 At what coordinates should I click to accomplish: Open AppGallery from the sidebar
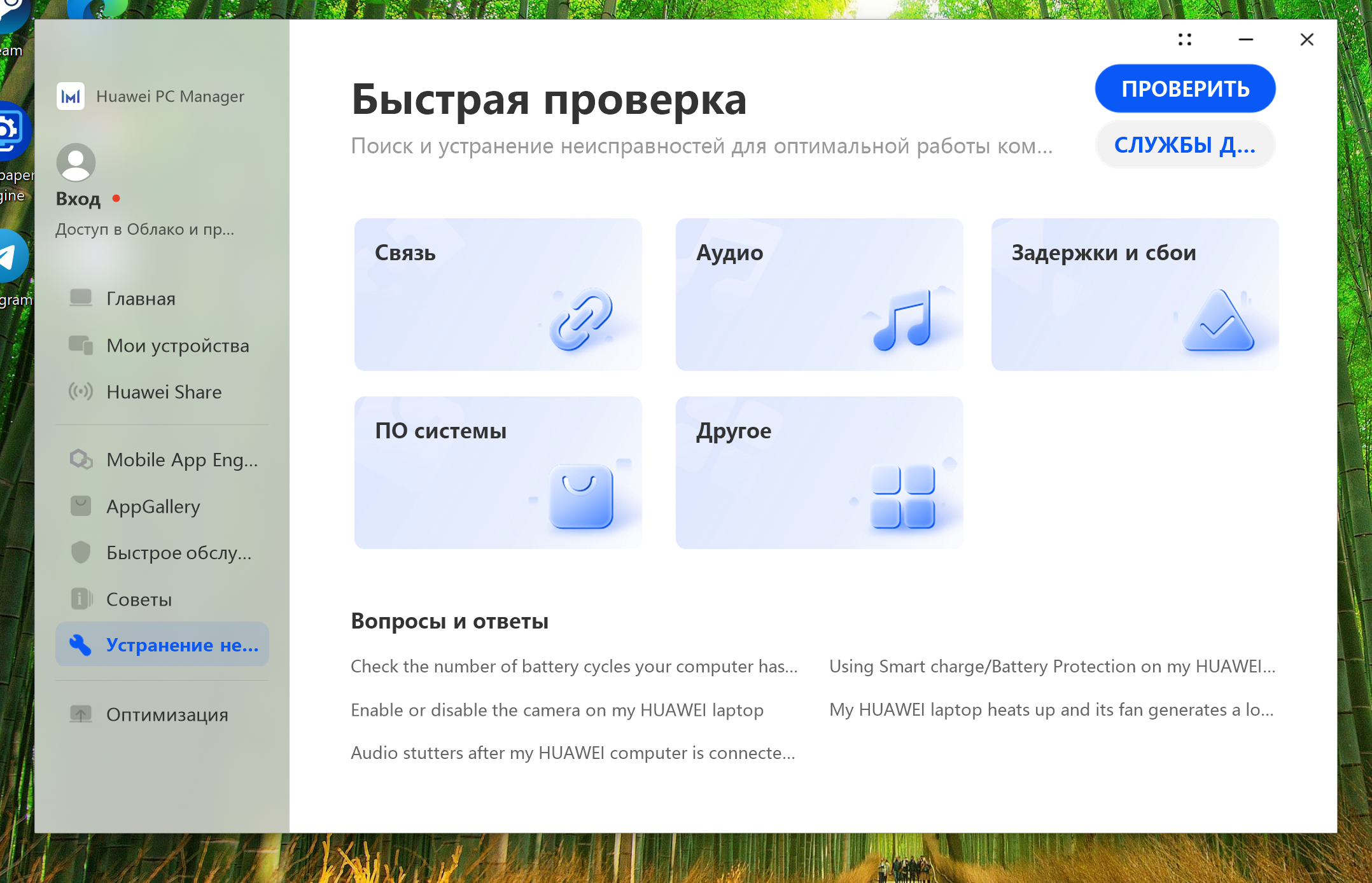153,506
